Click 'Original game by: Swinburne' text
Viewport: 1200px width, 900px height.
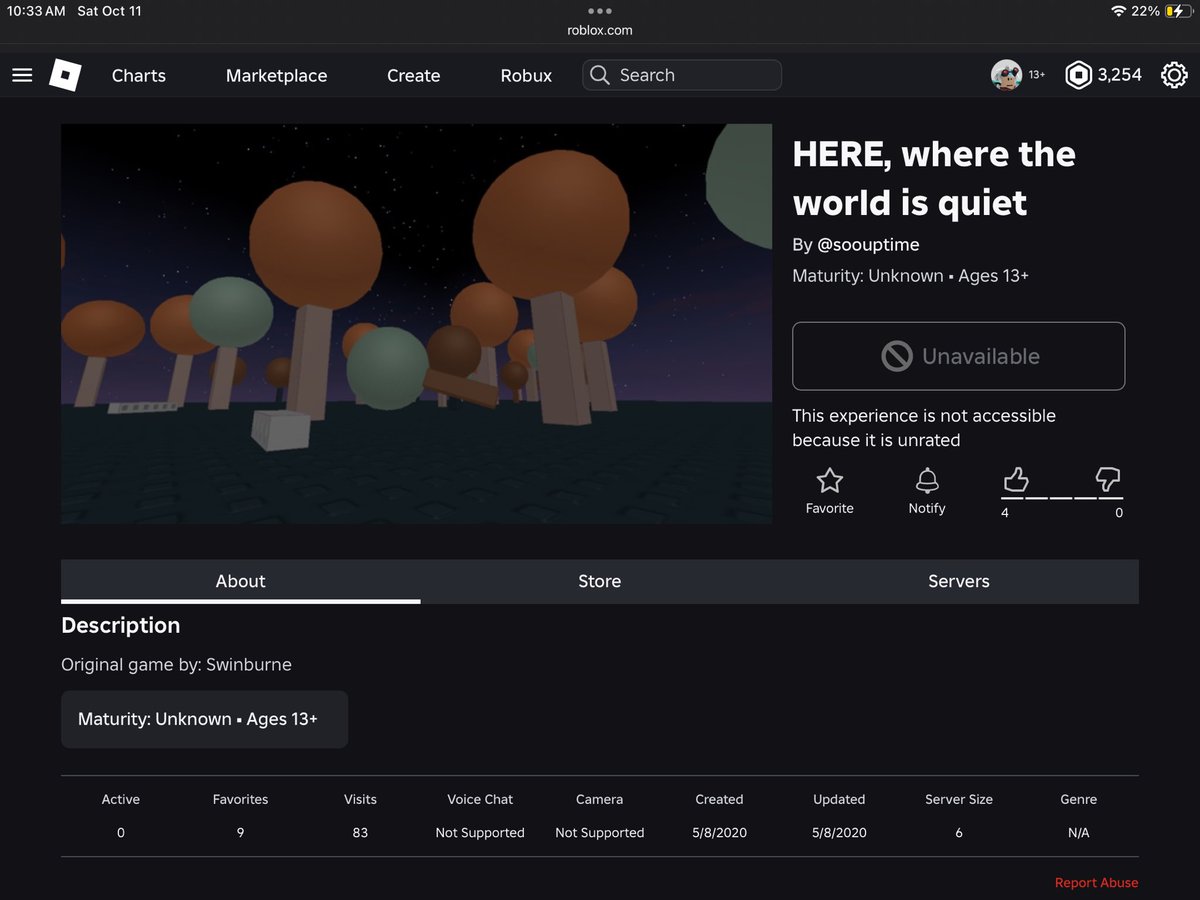(x=177, y=665)
